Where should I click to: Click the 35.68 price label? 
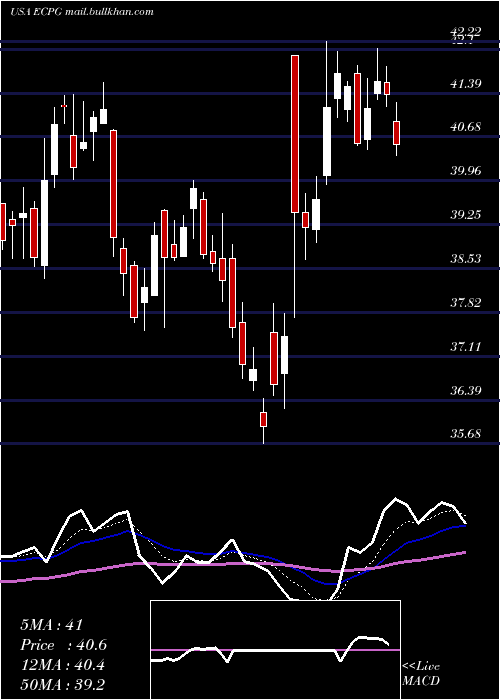466,433
